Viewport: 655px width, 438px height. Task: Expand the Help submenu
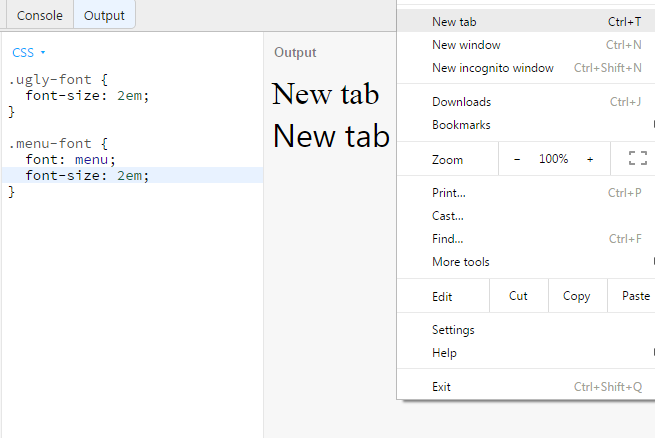[526, 353]
